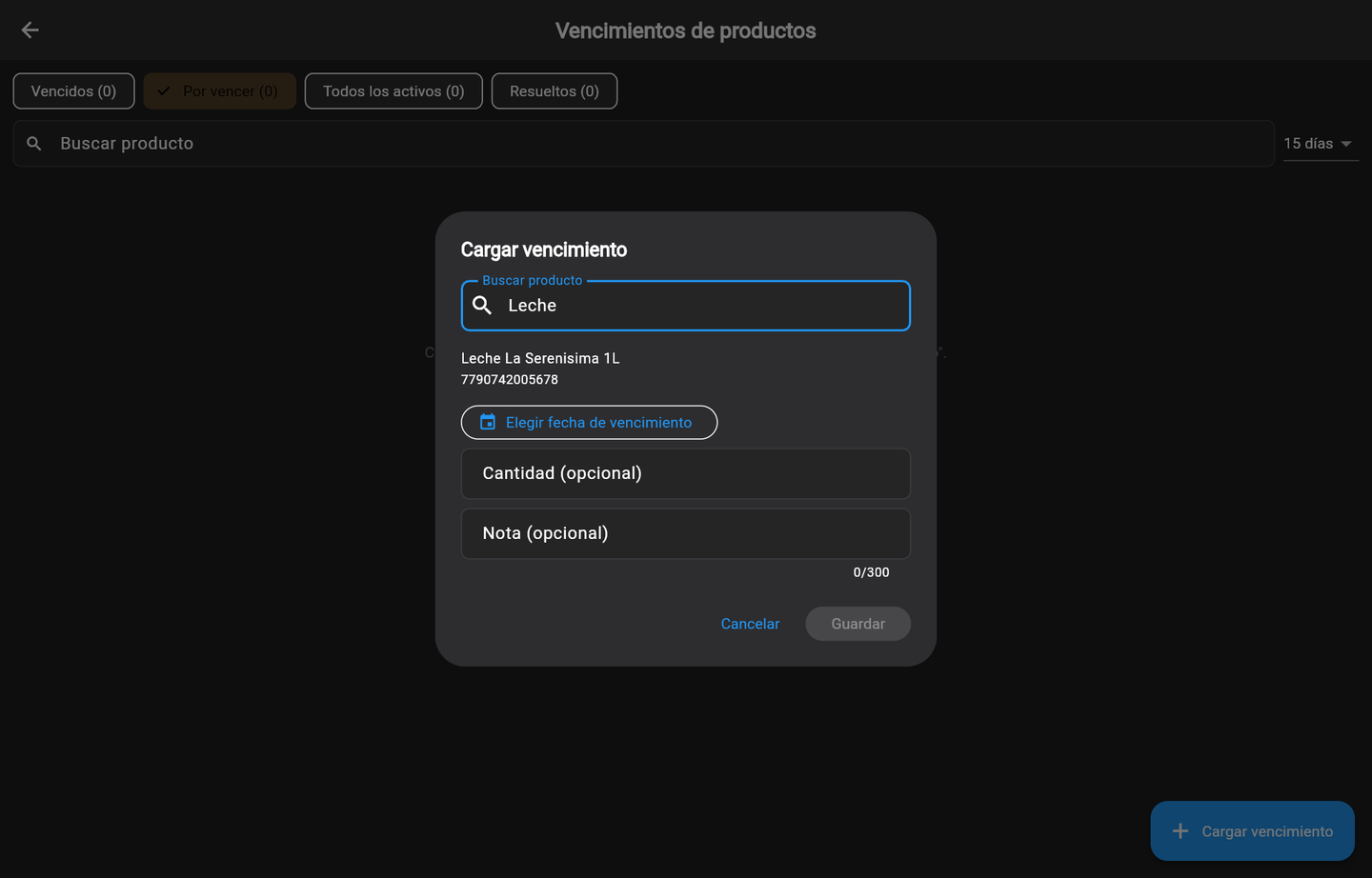Viewport: 1372px width, 878px height.
Task: Select product Leche La Serenisima 1L
Action: pos(540,358)
